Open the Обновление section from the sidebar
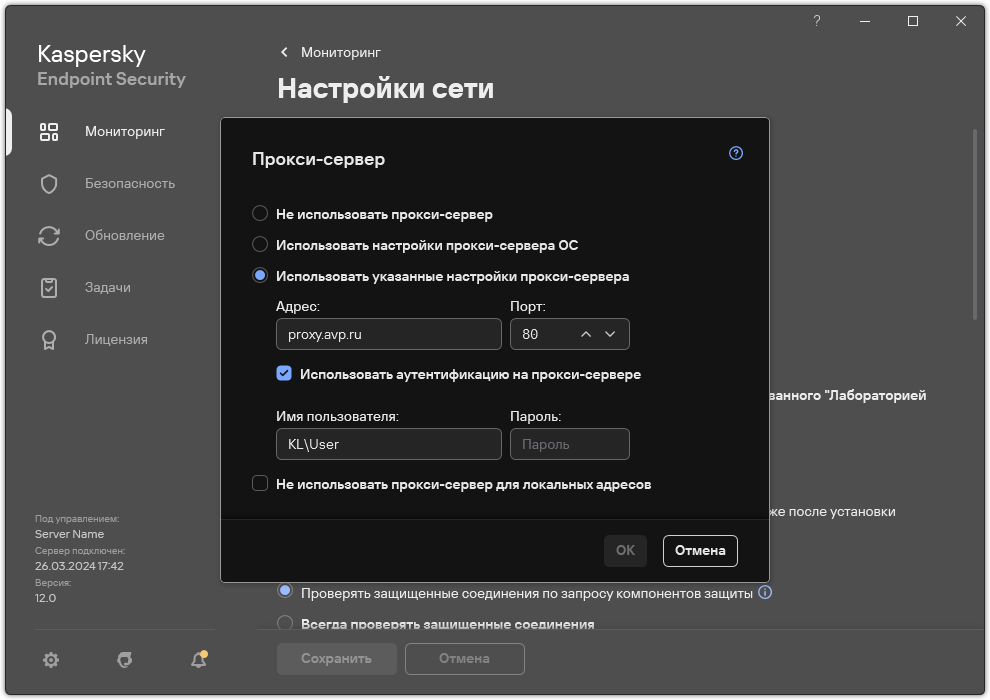The width and height of the screenshot is (990, 700). coord(123,235)
